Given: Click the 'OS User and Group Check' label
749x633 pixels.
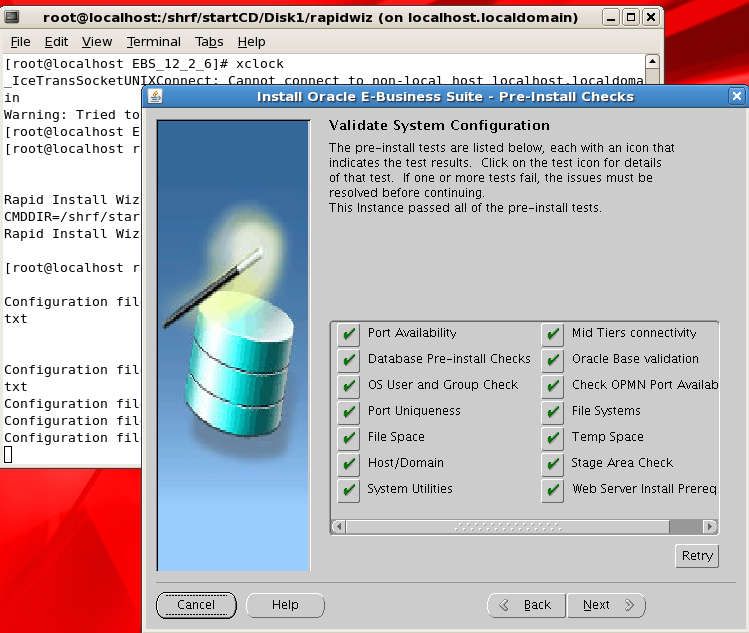Looking at the screenshot, I should point(443,385).
